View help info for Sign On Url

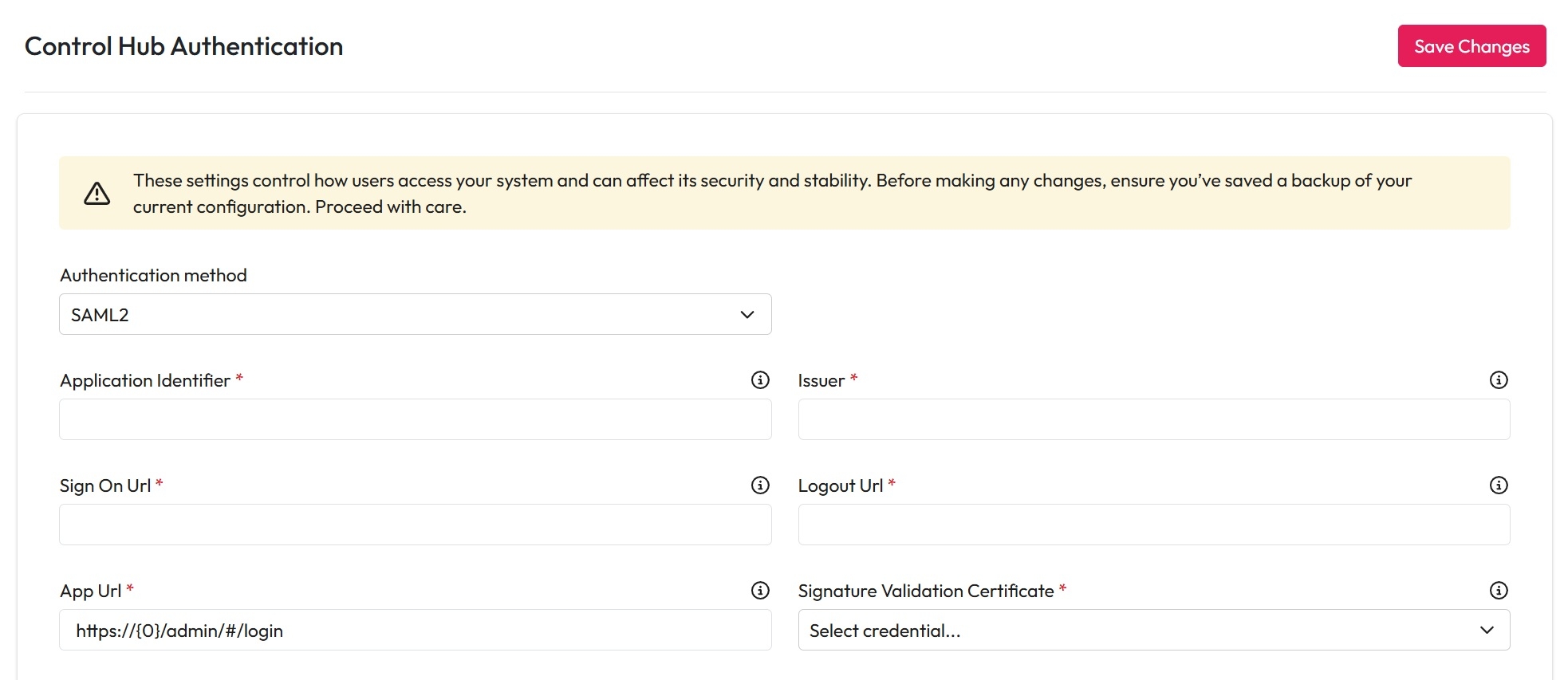coord(760,485)
